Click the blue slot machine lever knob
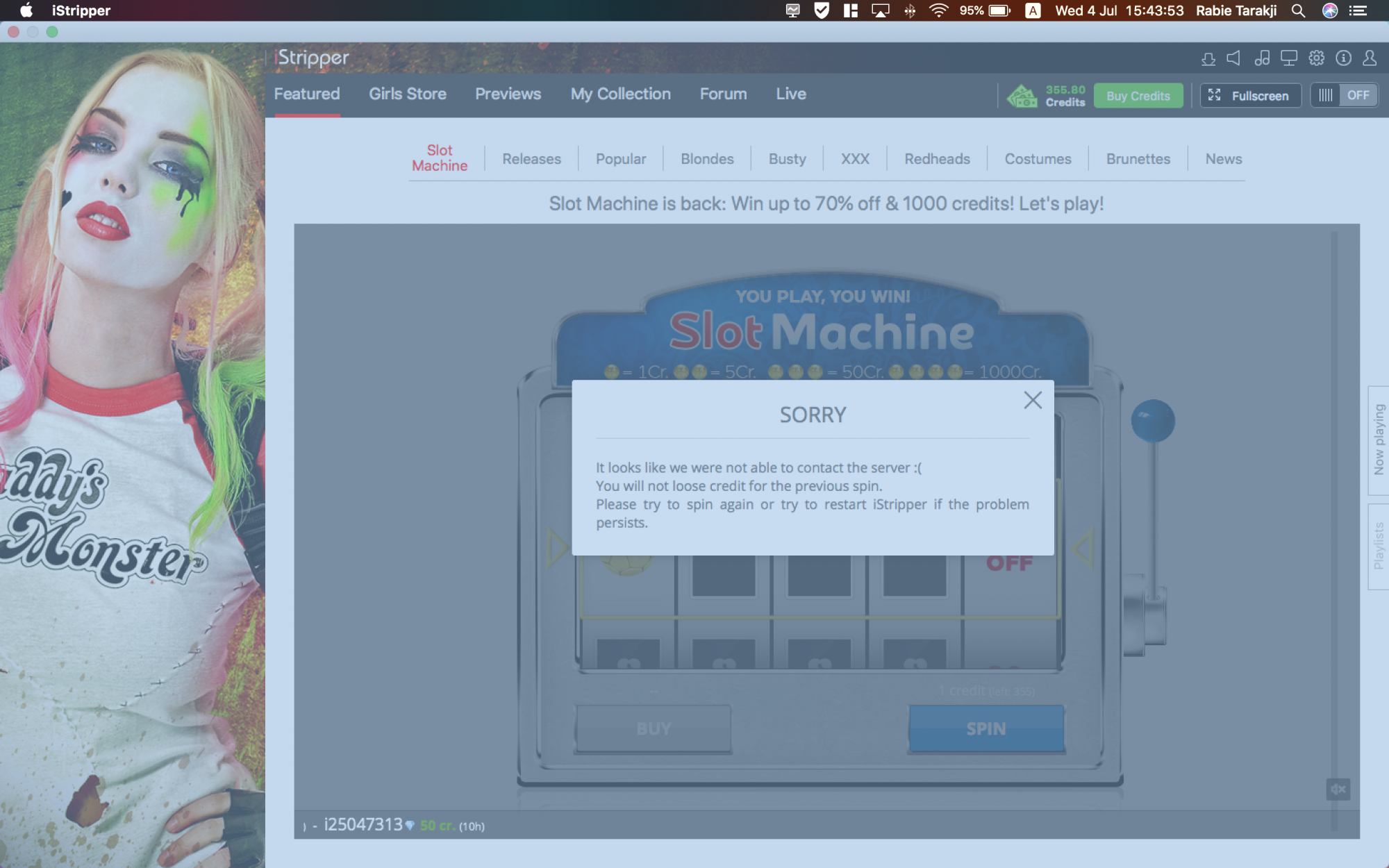 tap(1153, 421)
